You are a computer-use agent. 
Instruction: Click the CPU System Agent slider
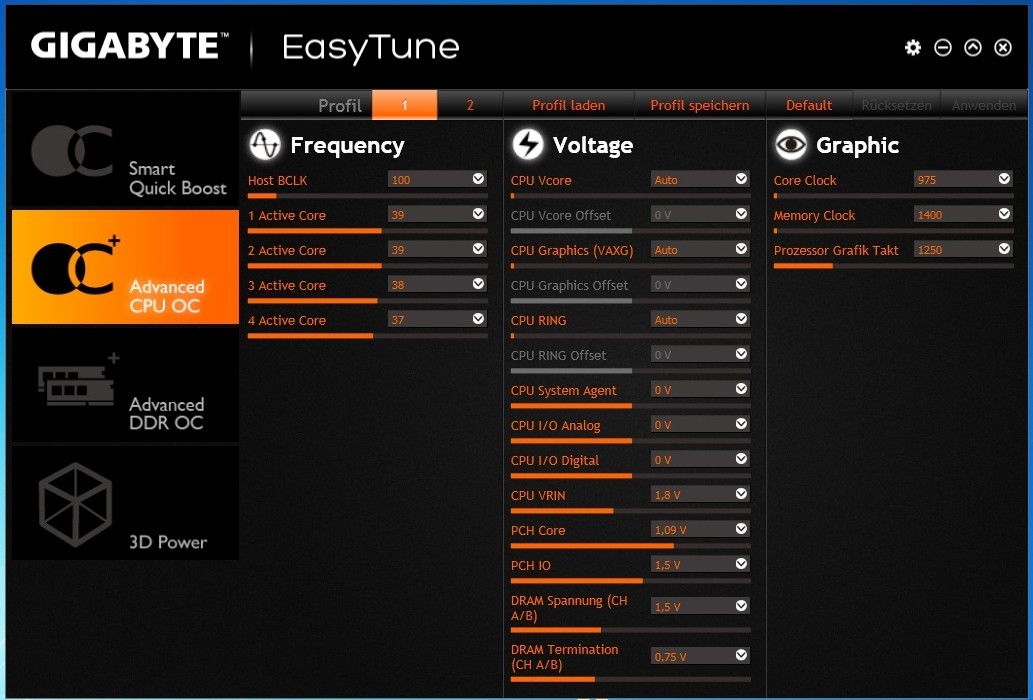[x=630, y=406]
